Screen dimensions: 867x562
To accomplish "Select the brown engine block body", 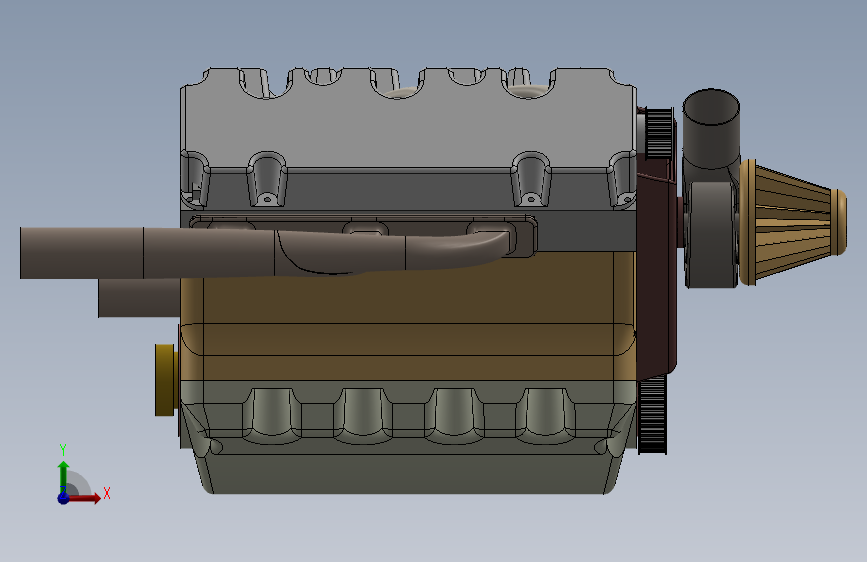I will (x=408, y=315).
